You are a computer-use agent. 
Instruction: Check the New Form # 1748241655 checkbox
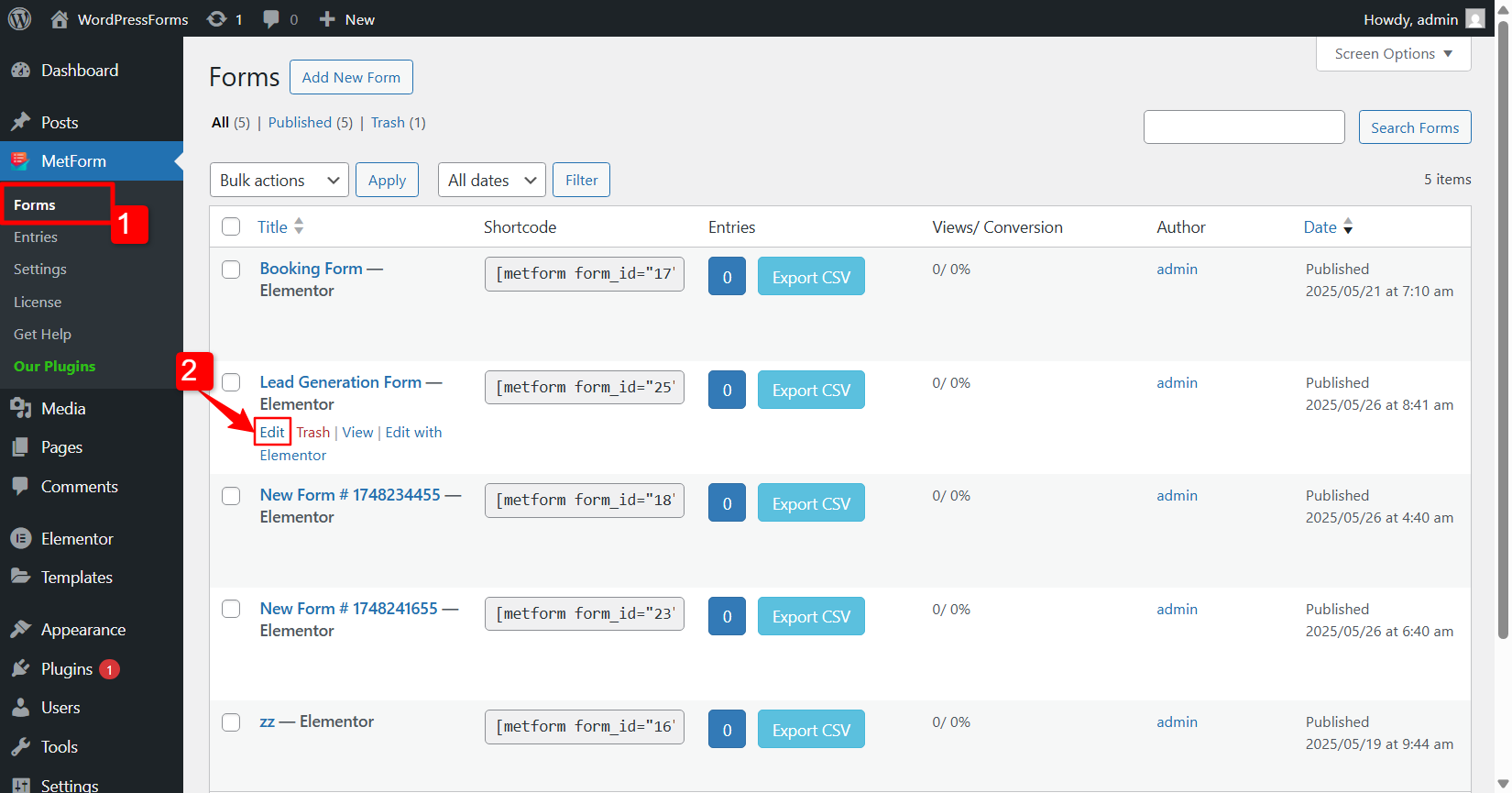pos(231,609)
